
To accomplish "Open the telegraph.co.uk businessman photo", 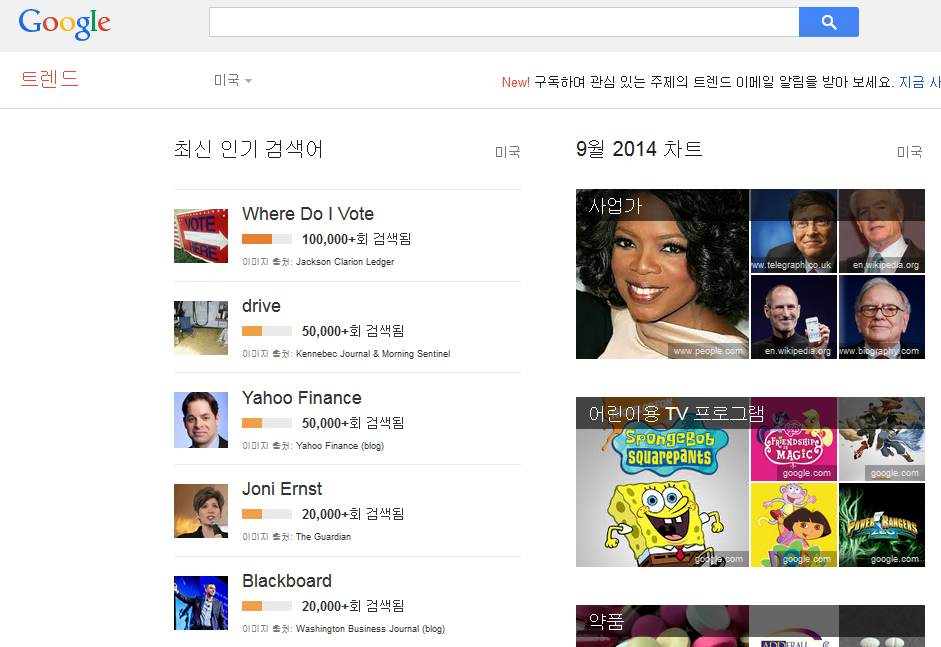I will pos(793,231).
